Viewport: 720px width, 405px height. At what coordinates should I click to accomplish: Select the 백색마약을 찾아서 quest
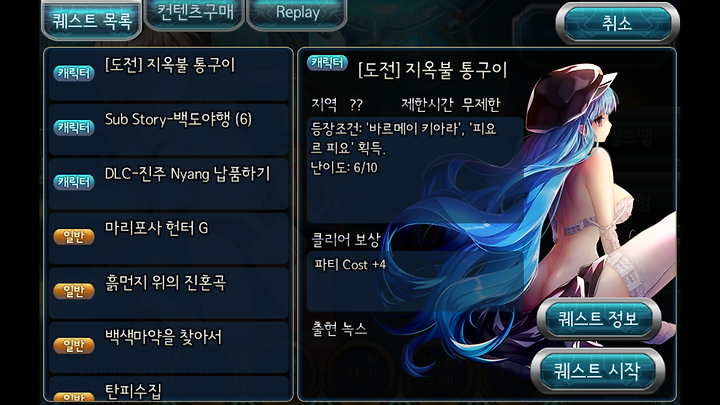pos(169,348)
